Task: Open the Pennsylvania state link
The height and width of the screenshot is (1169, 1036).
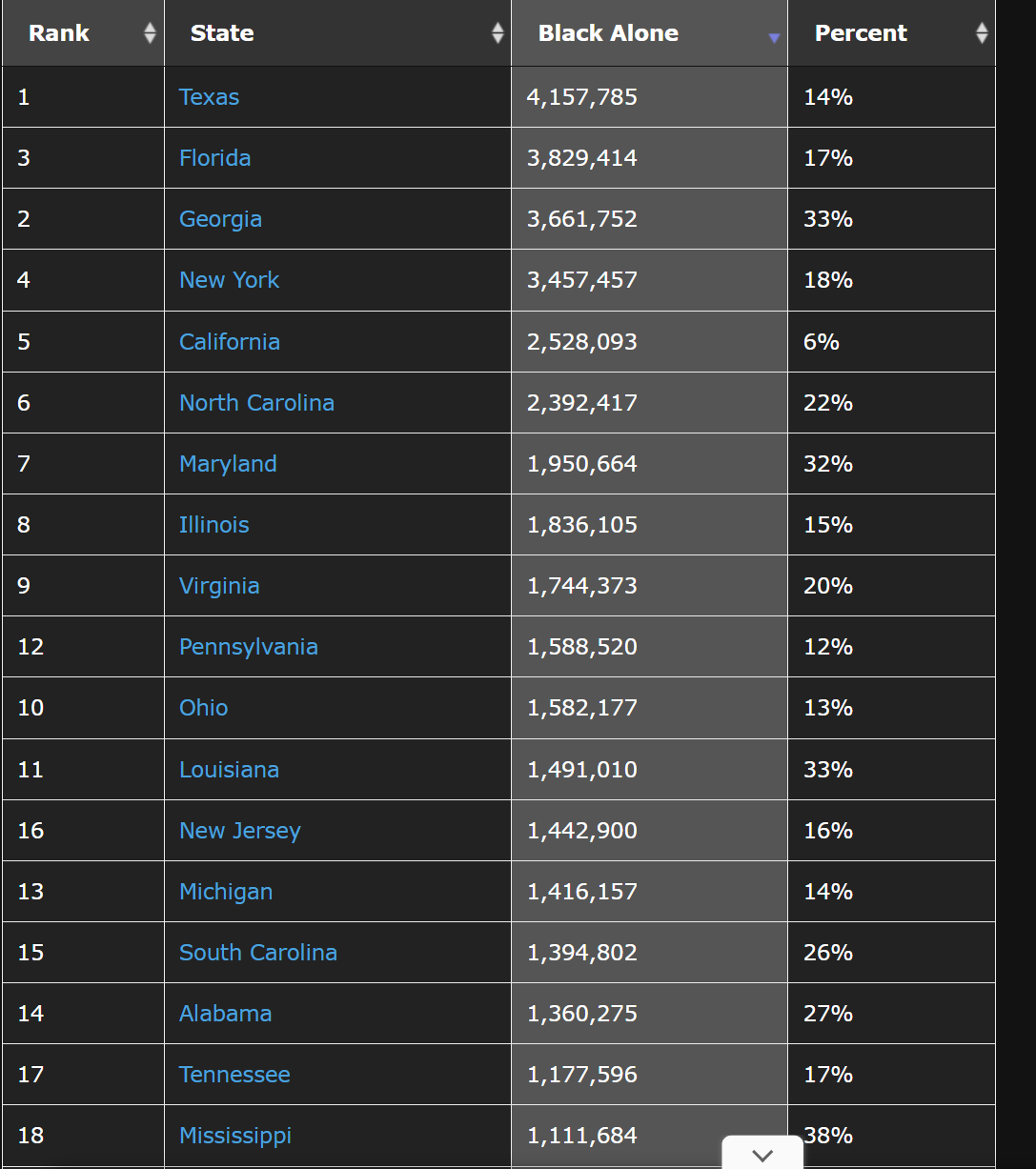Action: pyautogui.click(x=249, y=647)
